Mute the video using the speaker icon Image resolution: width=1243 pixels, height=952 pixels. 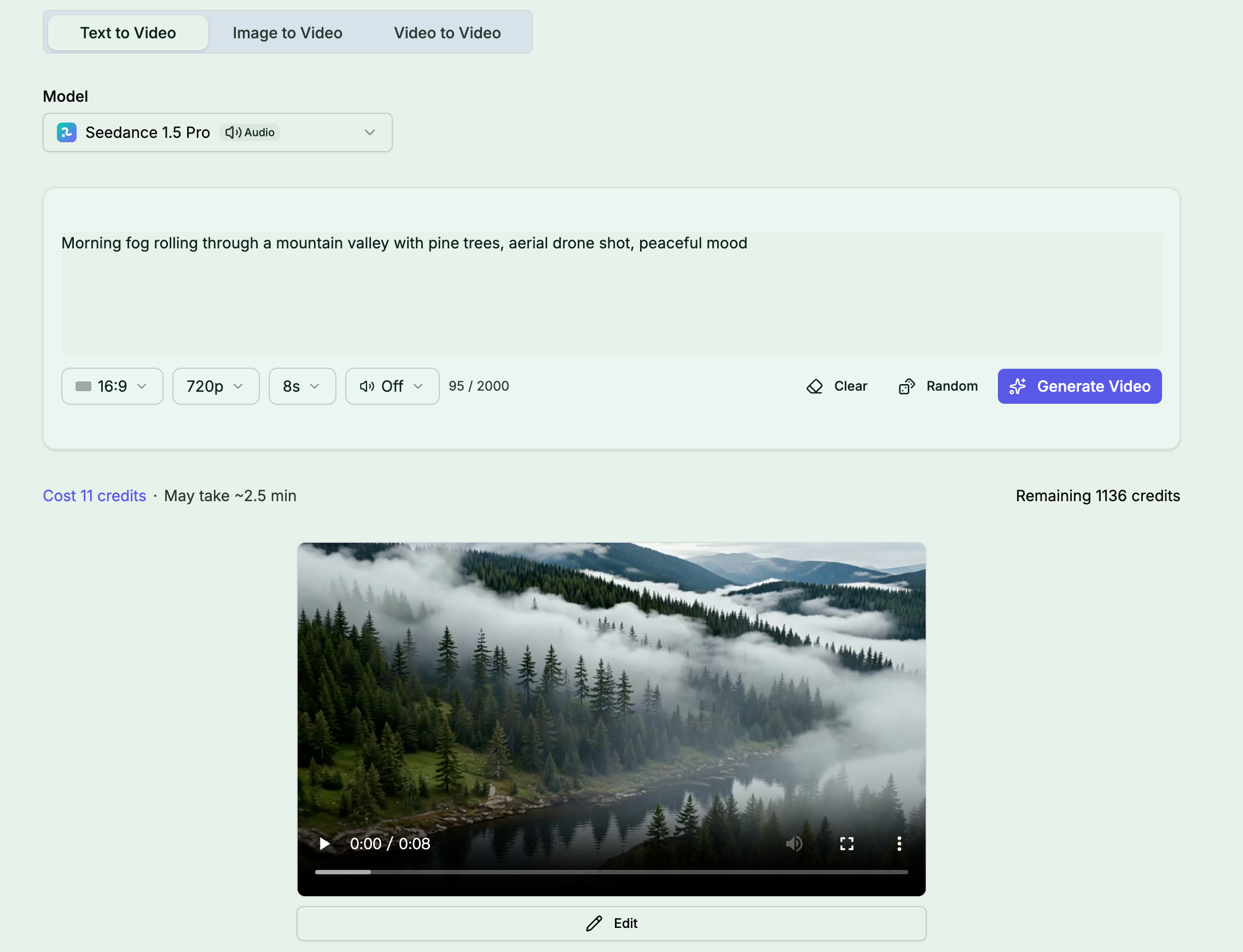pos(795,843)
